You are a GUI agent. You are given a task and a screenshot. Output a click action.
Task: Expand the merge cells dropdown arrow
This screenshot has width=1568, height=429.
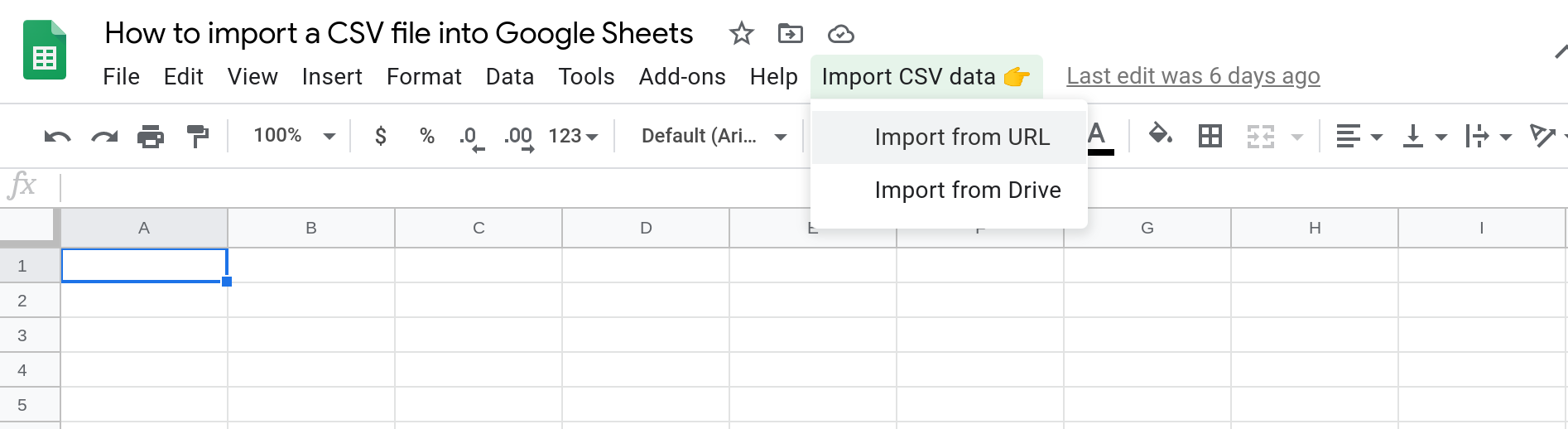[x=1297, y=137]
